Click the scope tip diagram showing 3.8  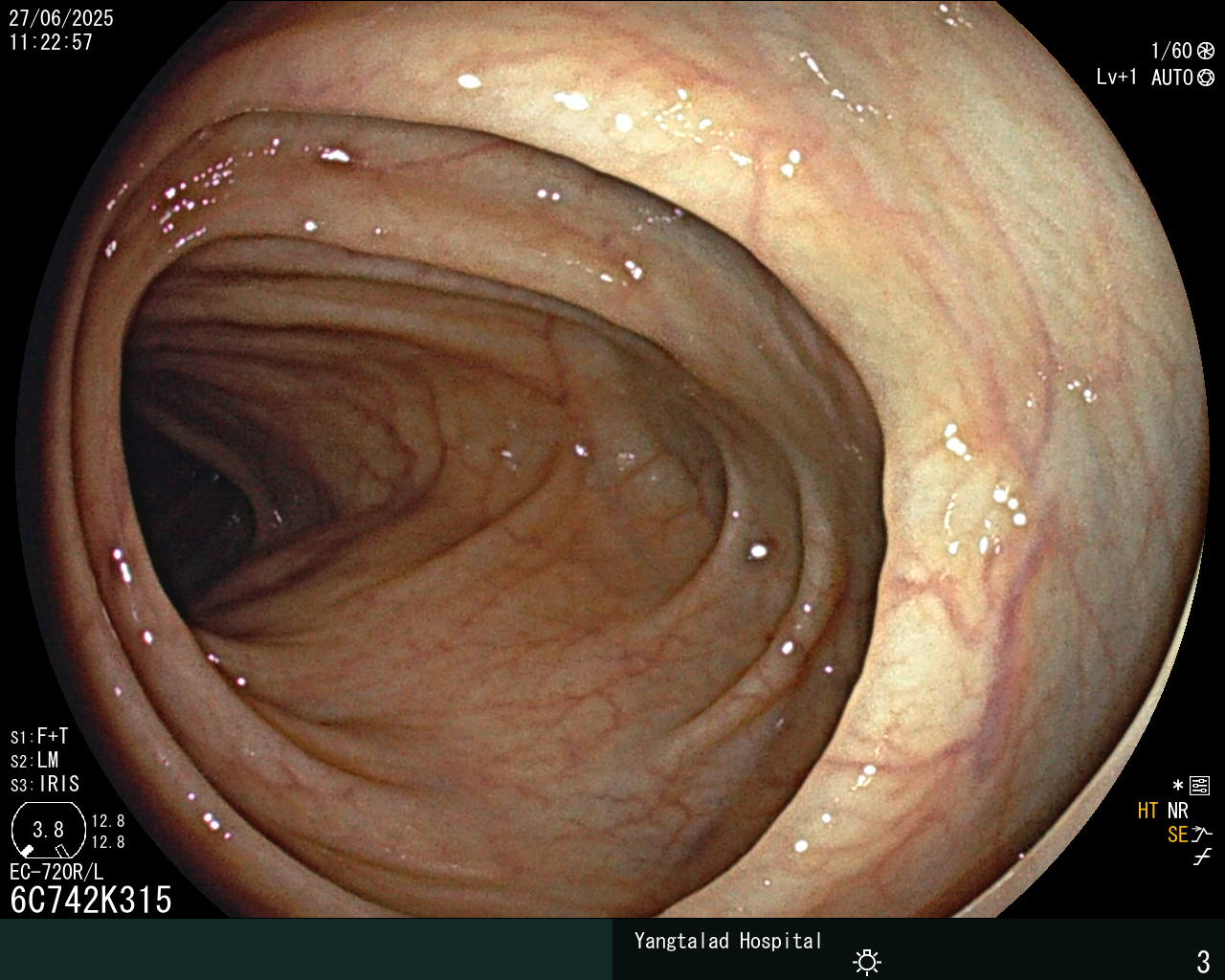click(x=48, y=830)
